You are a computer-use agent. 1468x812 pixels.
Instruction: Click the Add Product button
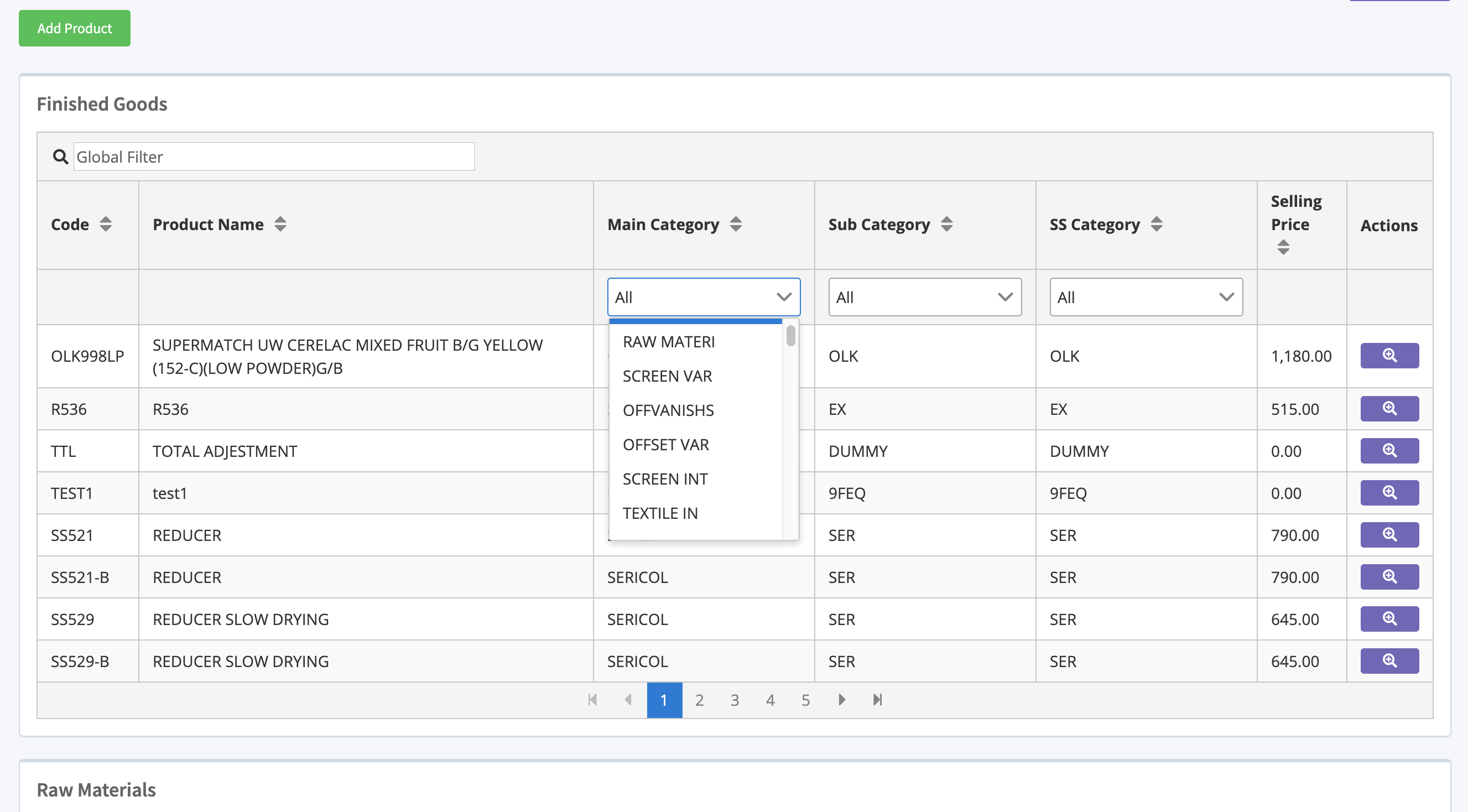click(x=75, y=28)
